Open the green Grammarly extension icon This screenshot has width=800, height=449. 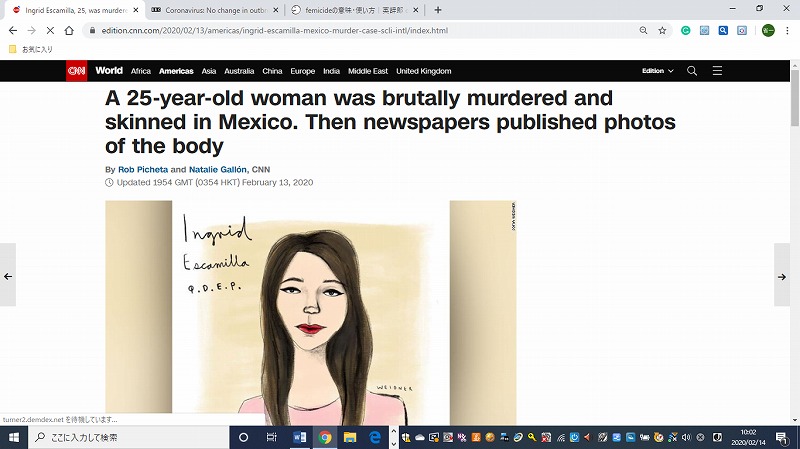[x=686, y=31]
